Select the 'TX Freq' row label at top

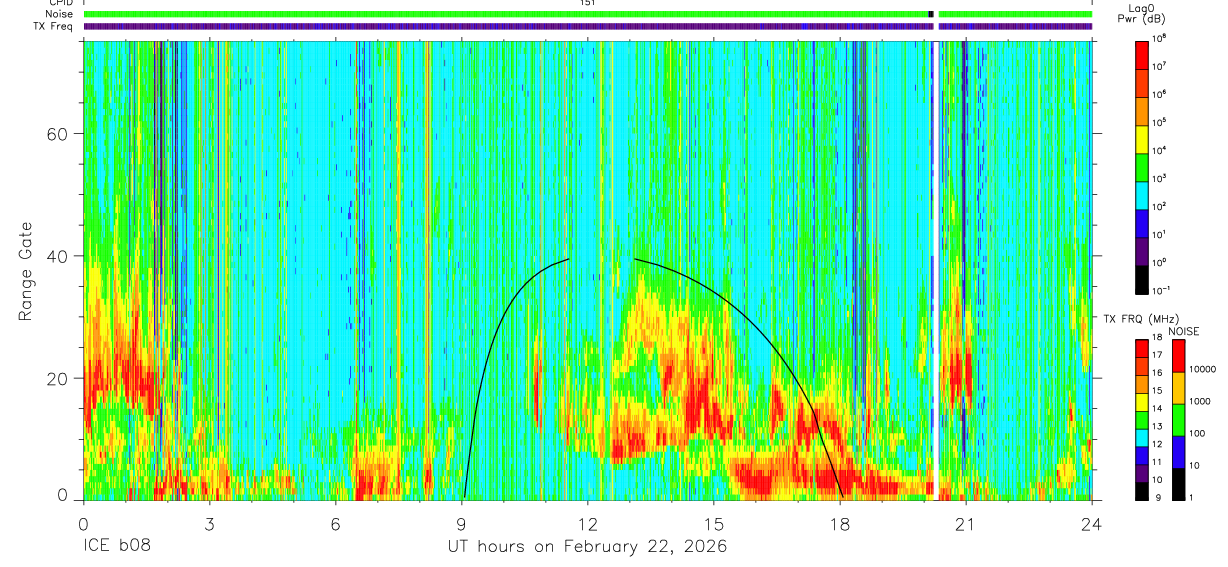coord(54,26)
